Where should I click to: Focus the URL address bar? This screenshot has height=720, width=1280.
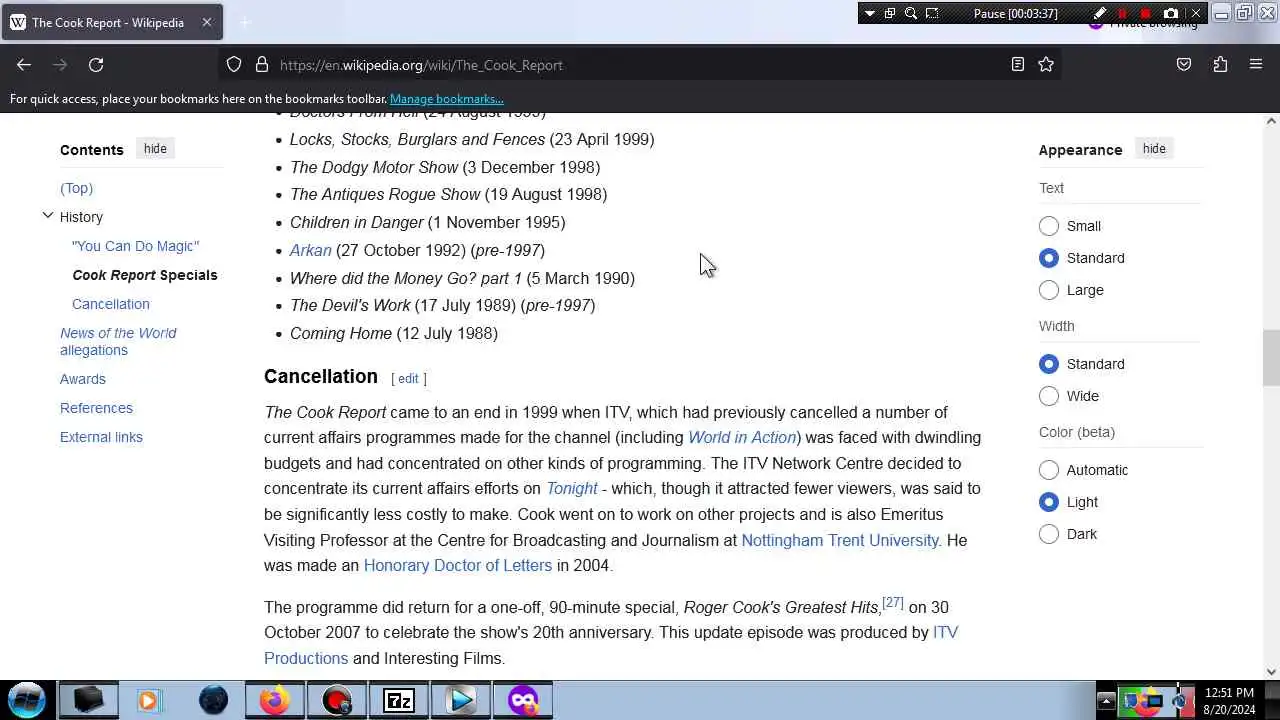click(640, 65)
